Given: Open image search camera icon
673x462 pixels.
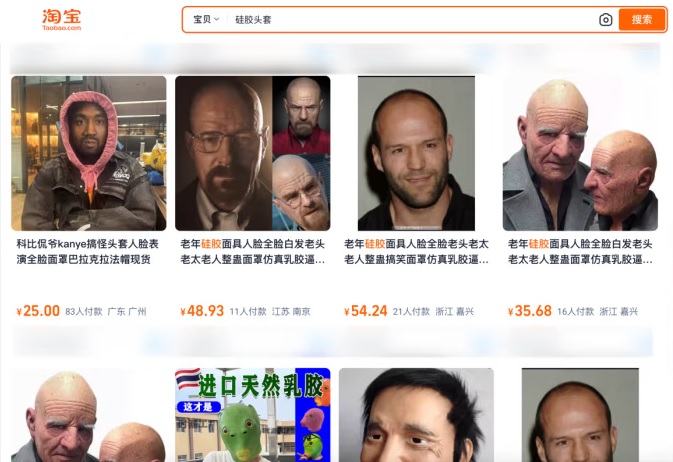Looking at the screenshot, I should tap(606, 20).
